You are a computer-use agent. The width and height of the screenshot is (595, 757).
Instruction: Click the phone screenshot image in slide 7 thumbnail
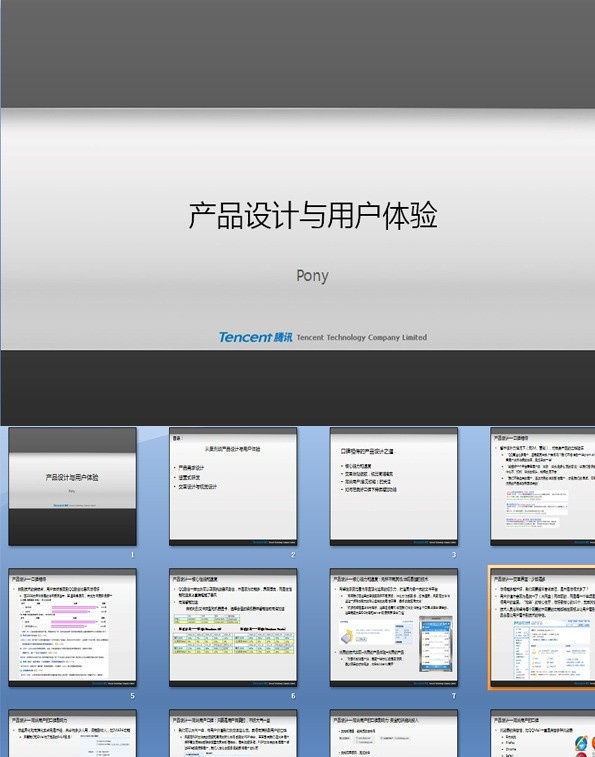(x=436, y=644)
